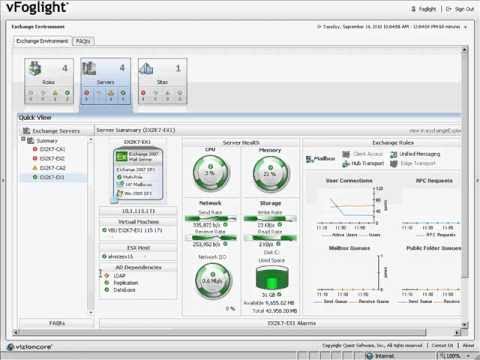Image resolution: width=480 pixels, height=360 pixels.
Task: Click the About footer link
Action: tap(468, 345)
